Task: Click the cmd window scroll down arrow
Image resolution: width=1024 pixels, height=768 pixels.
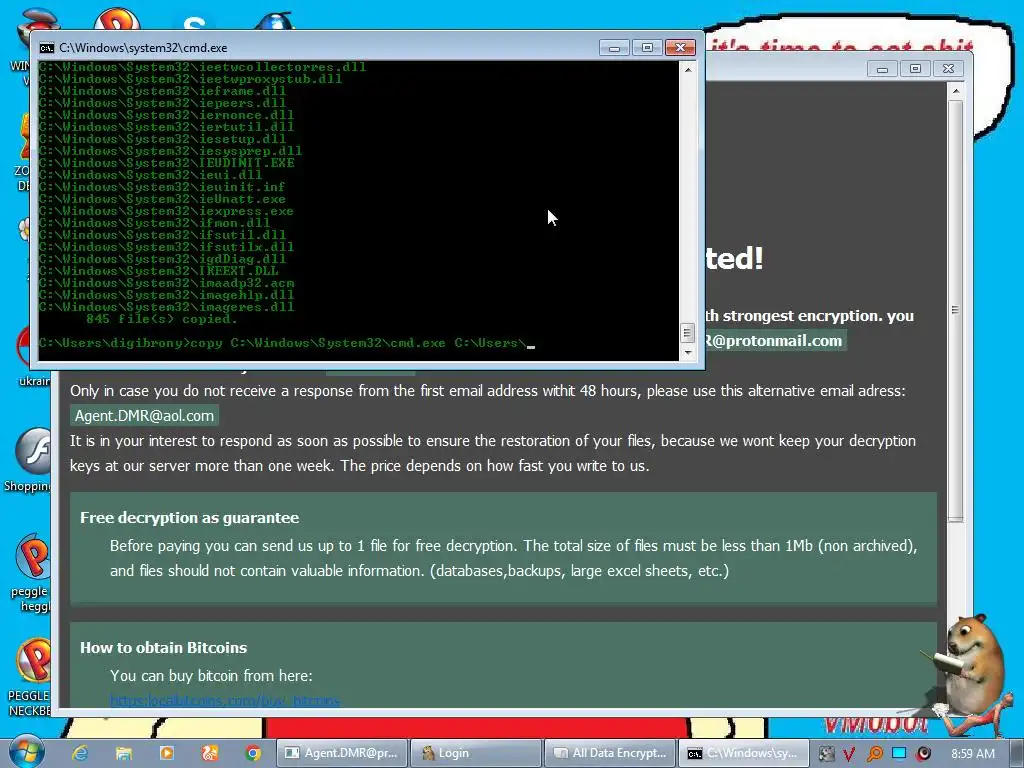Action: [x=687, y=353]
